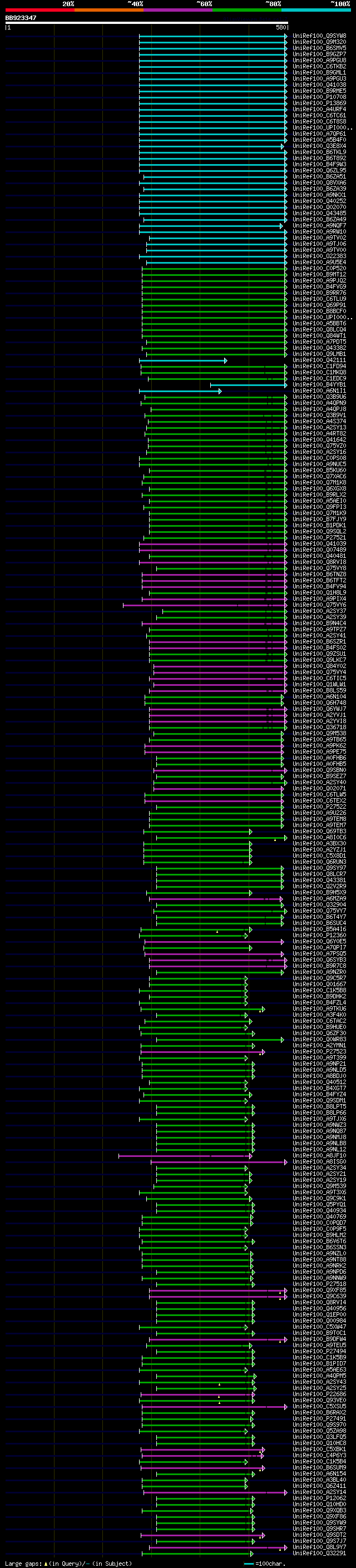Select the label UniRef100_A6MZA9
This screenshot has height=1568, width=356.
pyautogui.click(x=319, y=899)
